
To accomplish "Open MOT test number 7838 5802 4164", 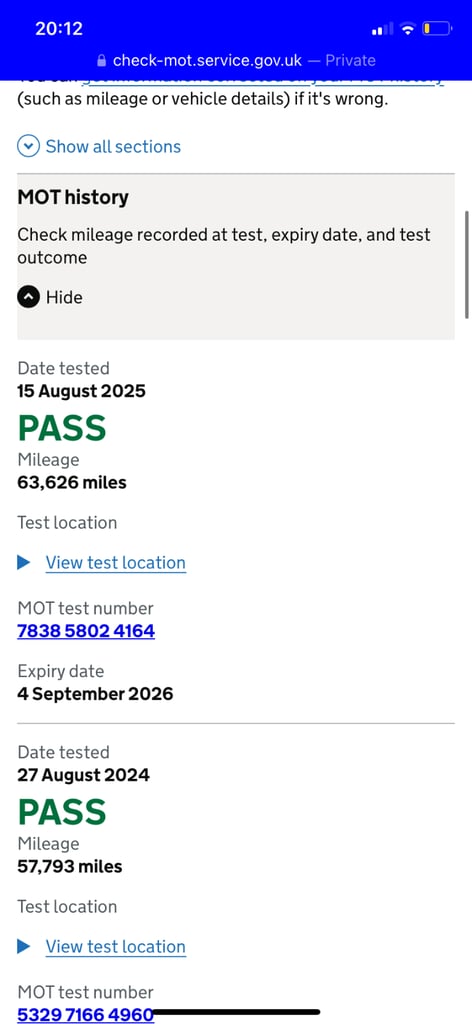I will click(86, 631).
